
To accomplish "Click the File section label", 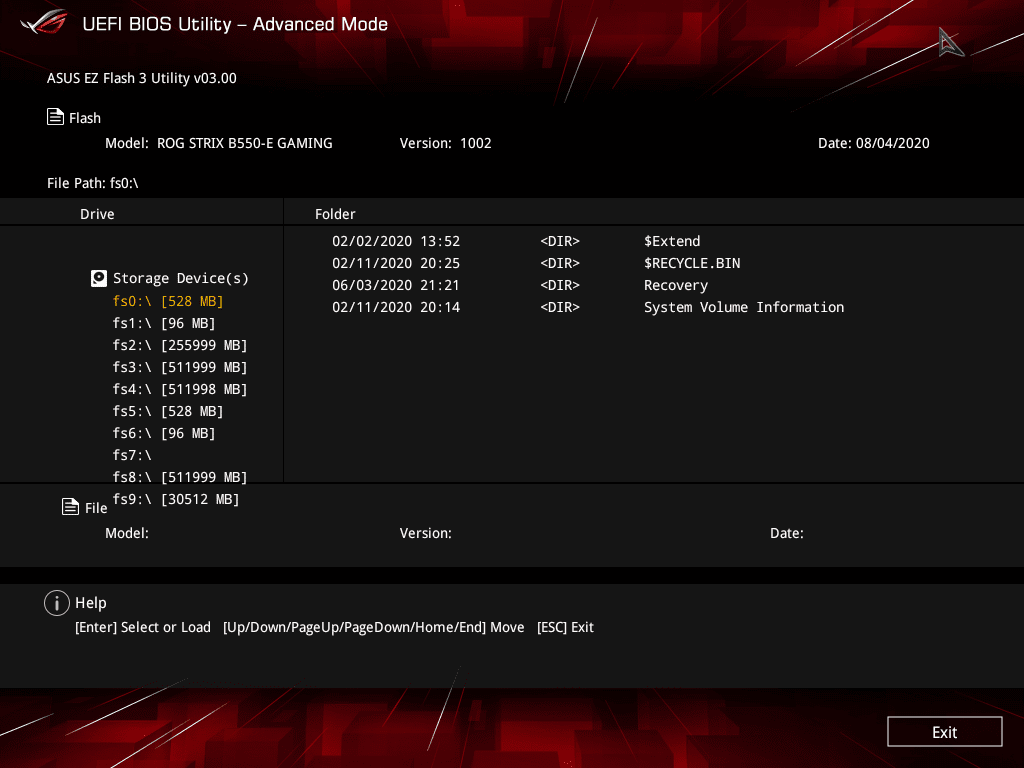I will pos(96,508).
